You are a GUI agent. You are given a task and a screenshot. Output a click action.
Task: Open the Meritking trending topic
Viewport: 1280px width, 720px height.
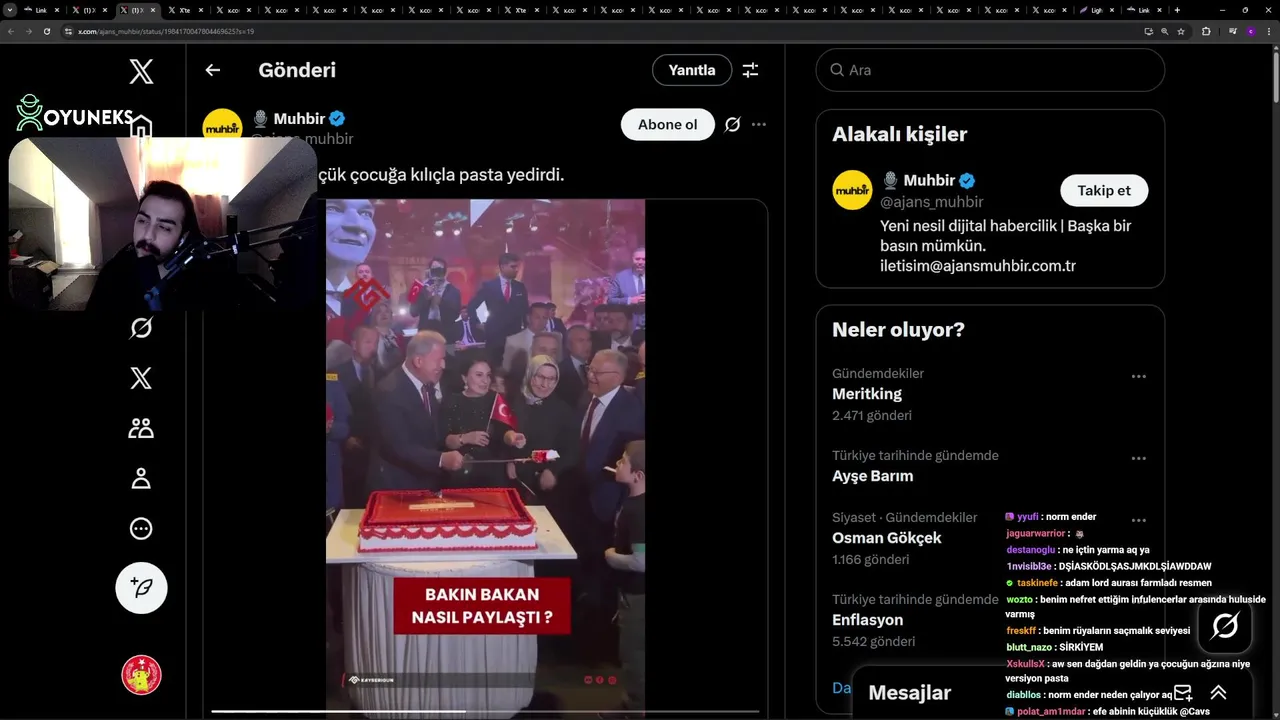867,394
